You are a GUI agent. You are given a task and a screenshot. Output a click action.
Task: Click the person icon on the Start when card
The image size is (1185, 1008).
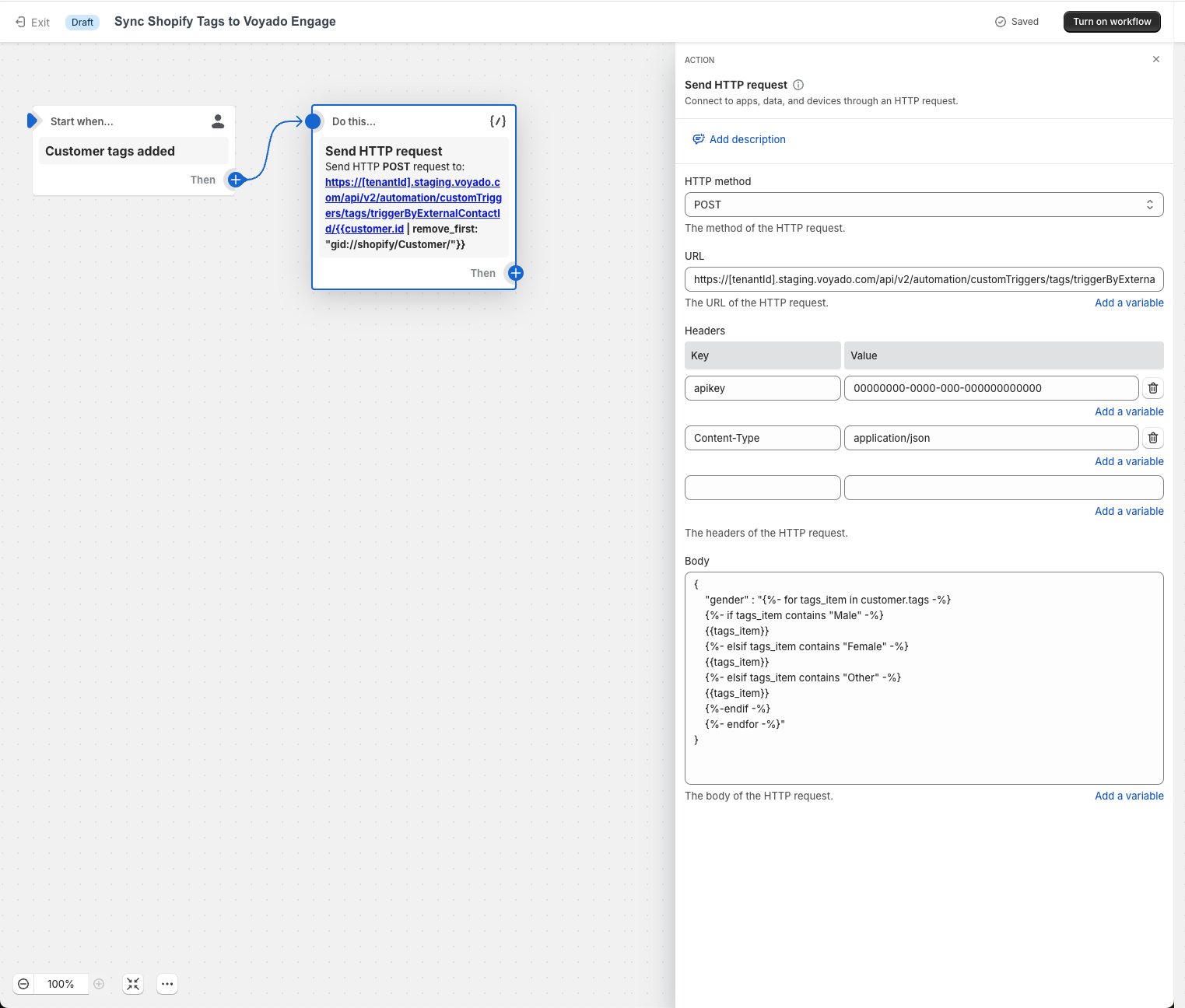coord(217,121)
